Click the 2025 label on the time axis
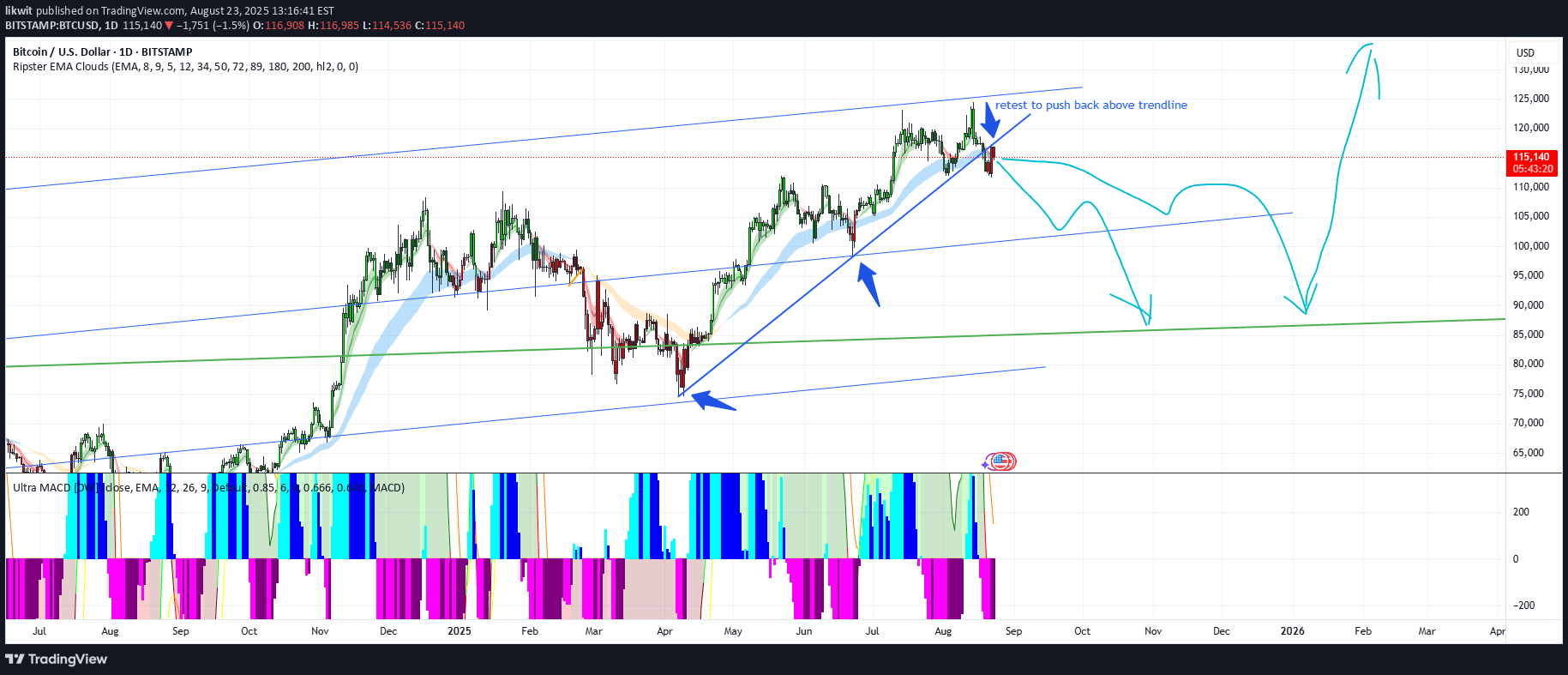This screenshot has height=675, width=1568. [460, 631]
